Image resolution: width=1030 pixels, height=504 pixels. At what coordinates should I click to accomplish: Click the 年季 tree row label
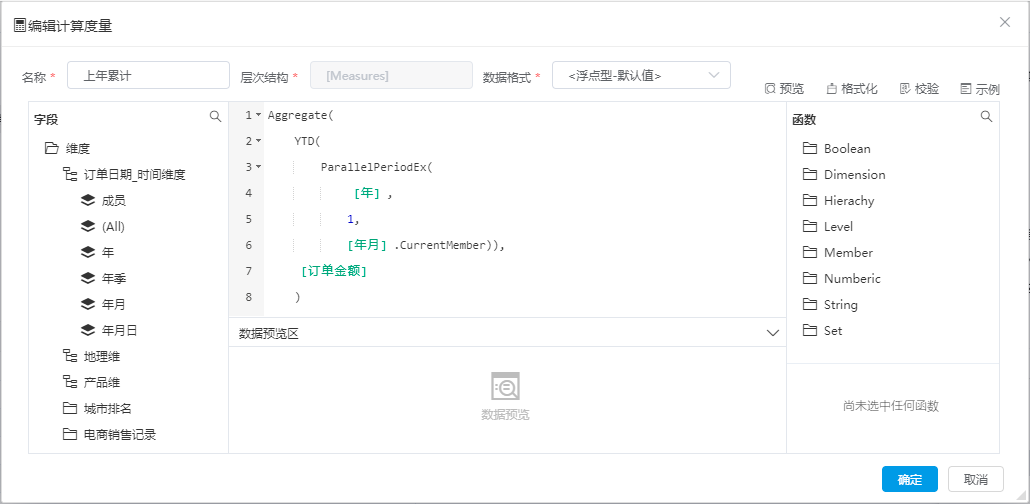coord(114,279)
